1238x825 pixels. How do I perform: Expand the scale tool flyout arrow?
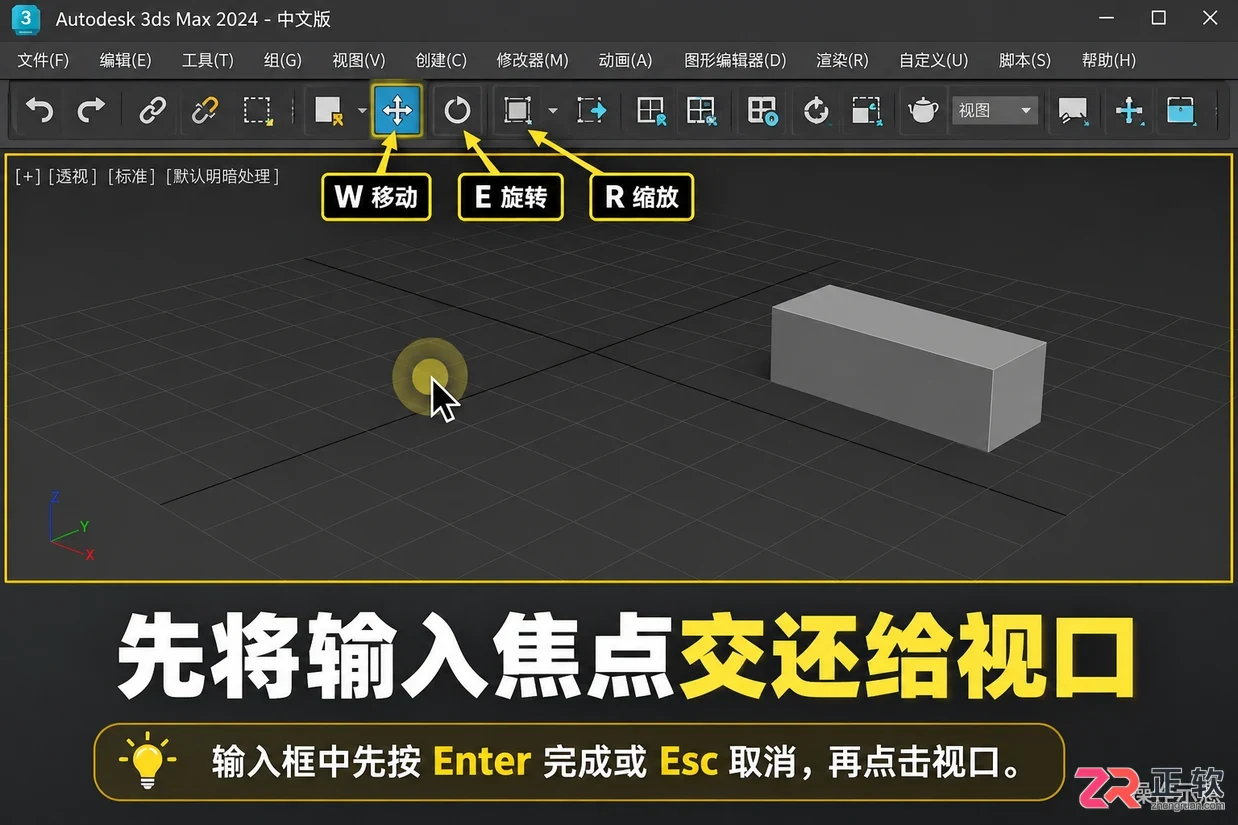[x=552, y=111]
